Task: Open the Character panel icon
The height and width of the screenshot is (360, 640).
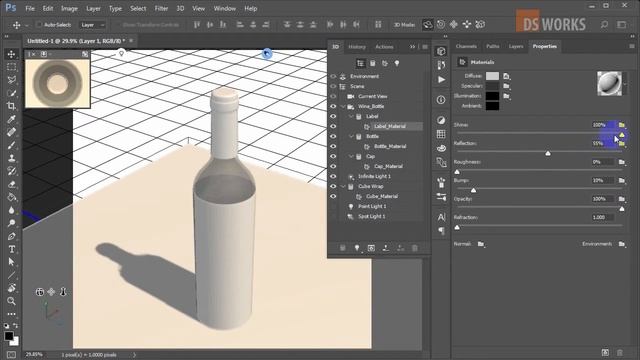Action: click(441, 217)
